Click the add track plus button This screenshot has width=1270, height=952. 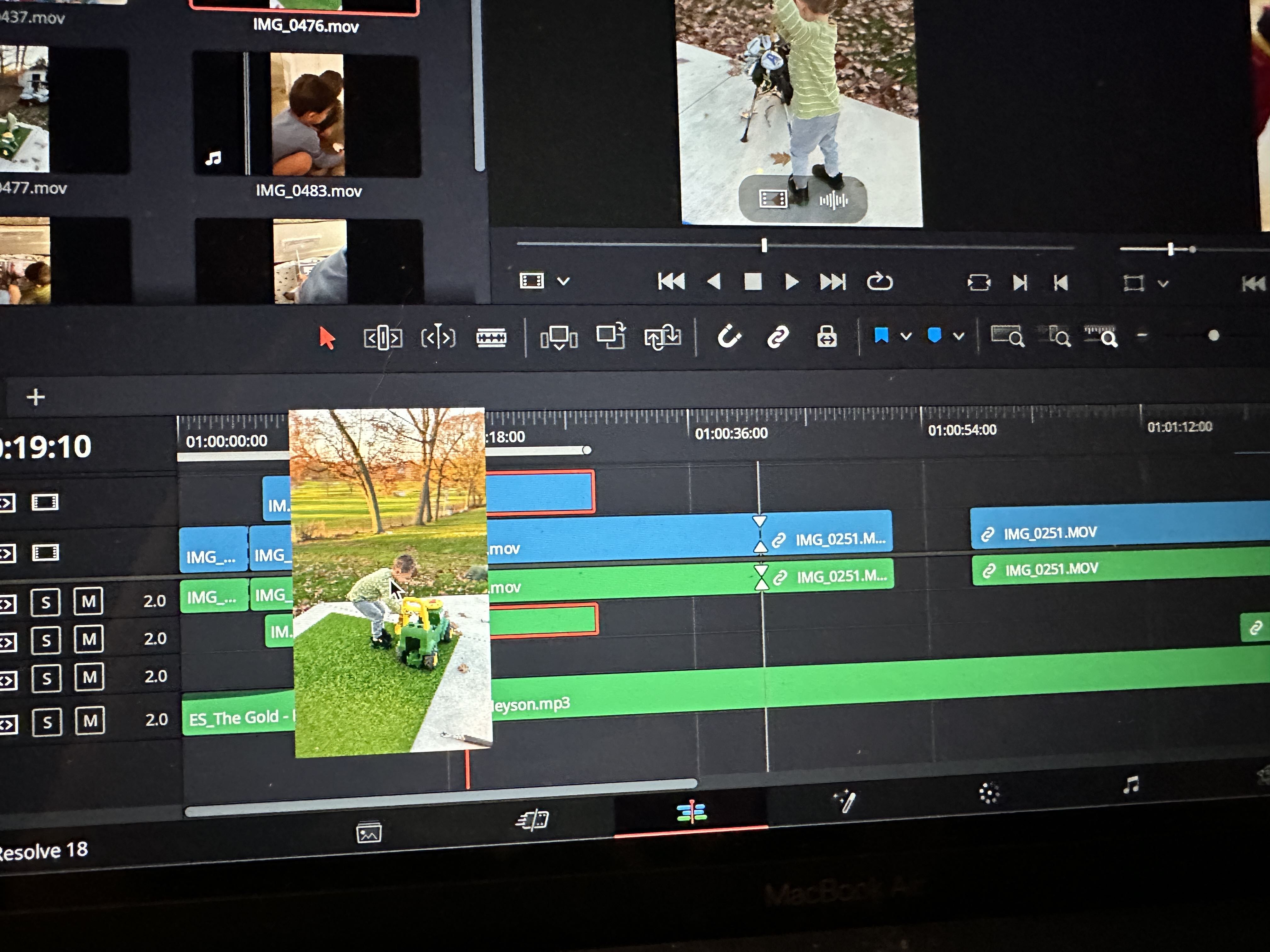point(36,397)
